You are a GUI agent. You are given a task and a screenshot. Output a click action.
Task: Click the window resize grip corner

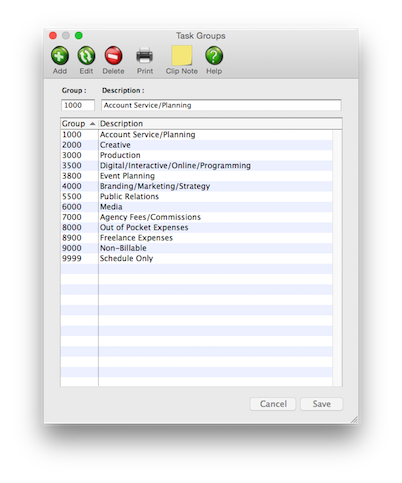tap(354, 420)
